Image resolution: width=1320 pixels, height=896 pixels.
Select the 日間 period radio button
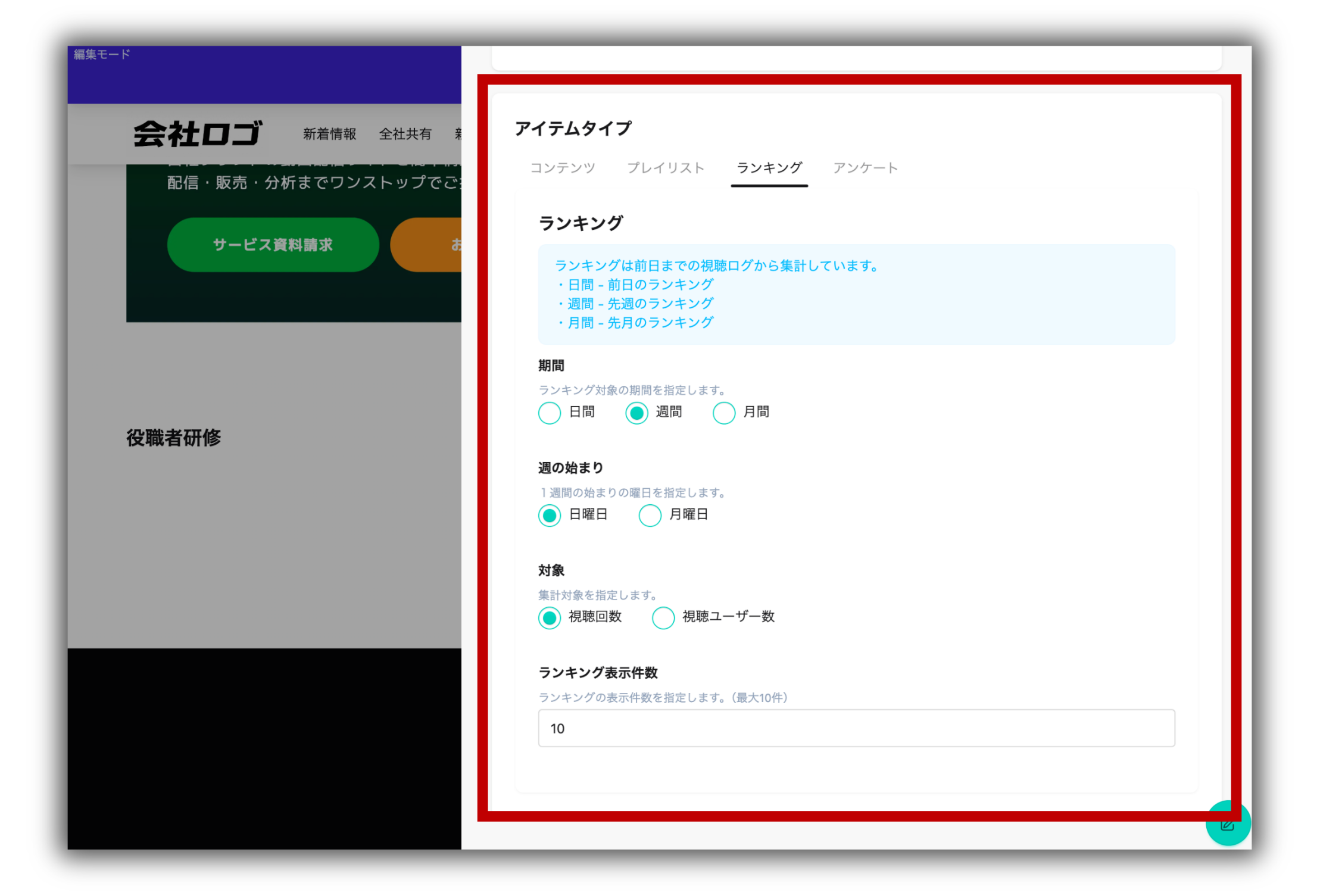[550, 413]
